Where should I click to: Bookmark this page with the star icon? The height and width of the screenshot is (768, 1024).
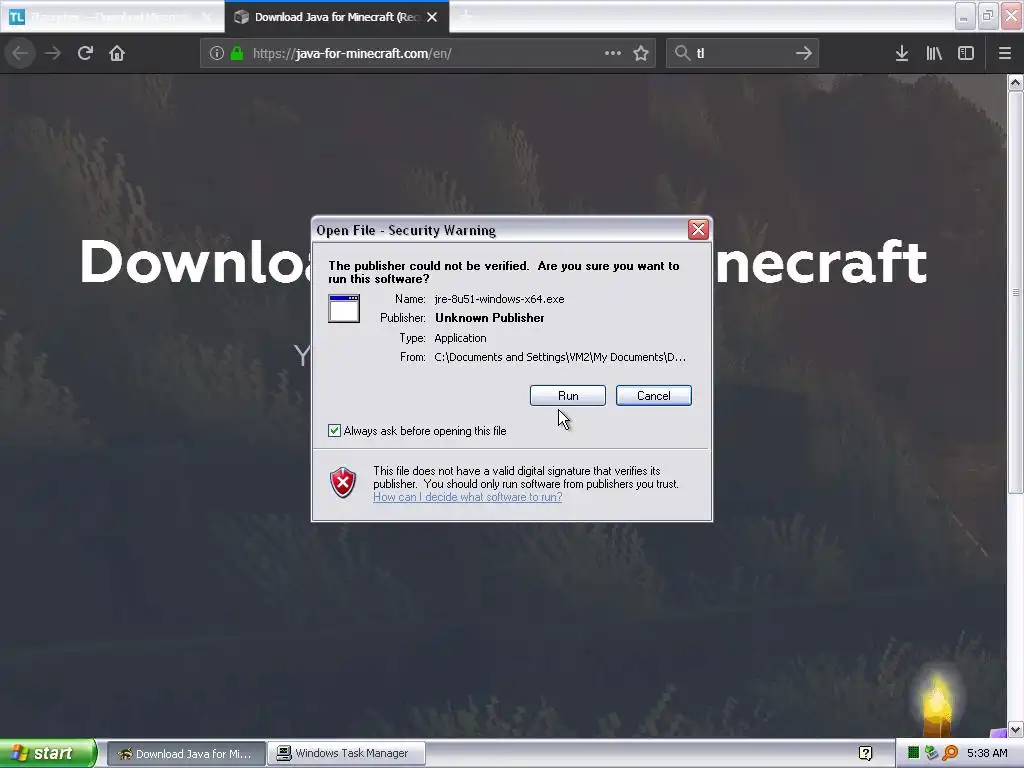641,53
